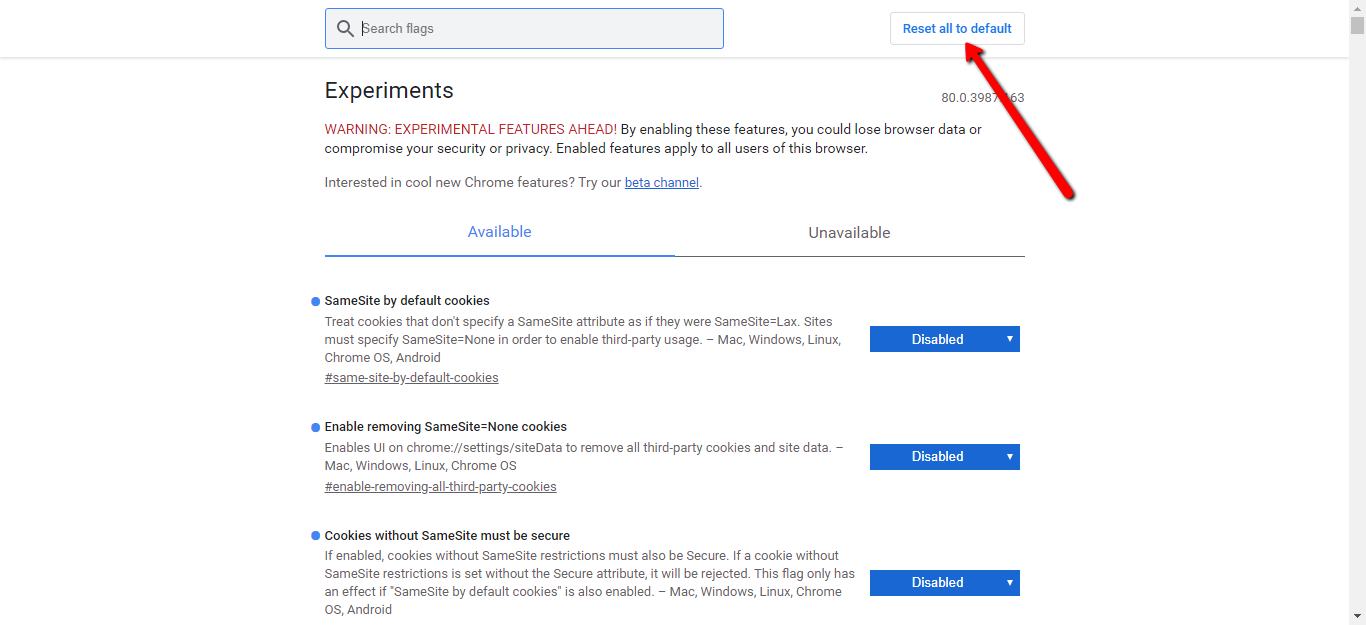
Task: Click blue dot beside SameSite by default cookies
Action: click(315, 301)
